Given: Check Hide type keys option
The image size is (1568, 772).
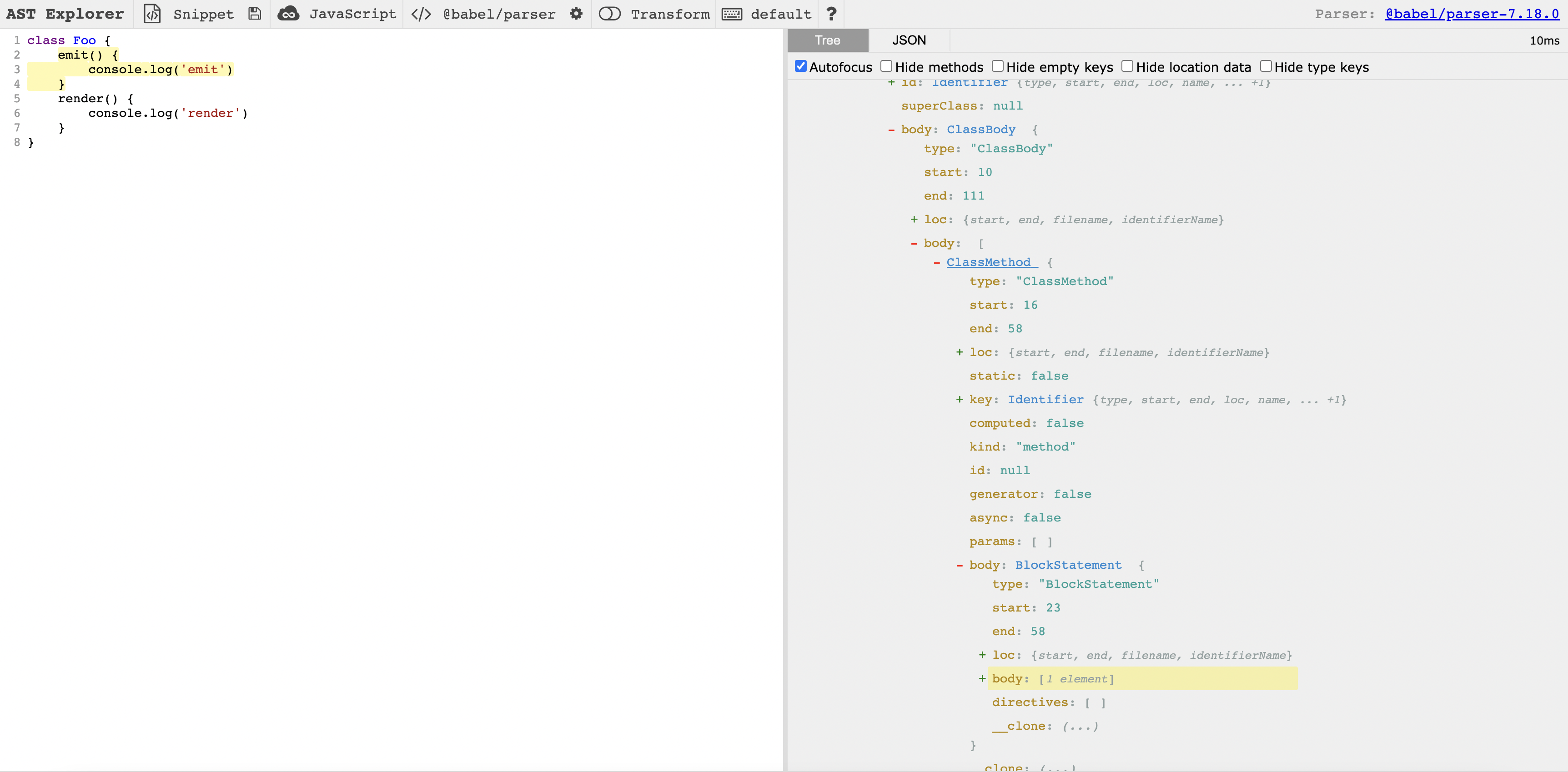Looking at the screenshot, I should tap(1266, 66).
